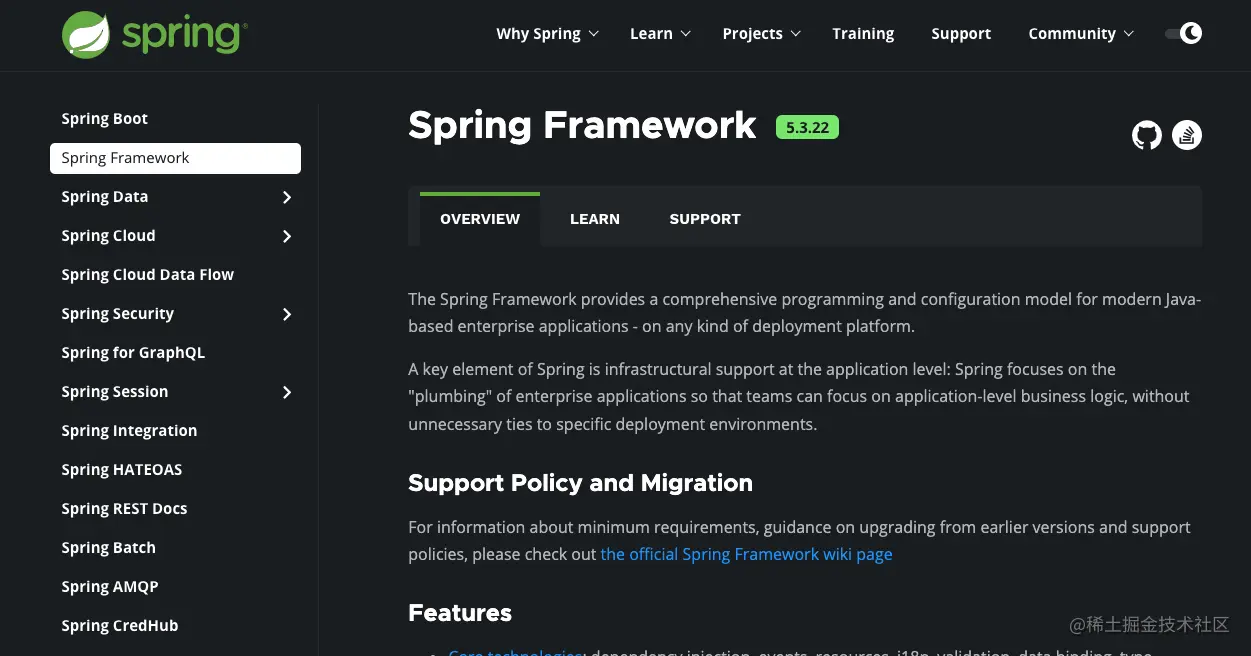Viewport: 1251px width, 656px height.
Task: Toggle the dark mode switch
Action: (1183, 34)
